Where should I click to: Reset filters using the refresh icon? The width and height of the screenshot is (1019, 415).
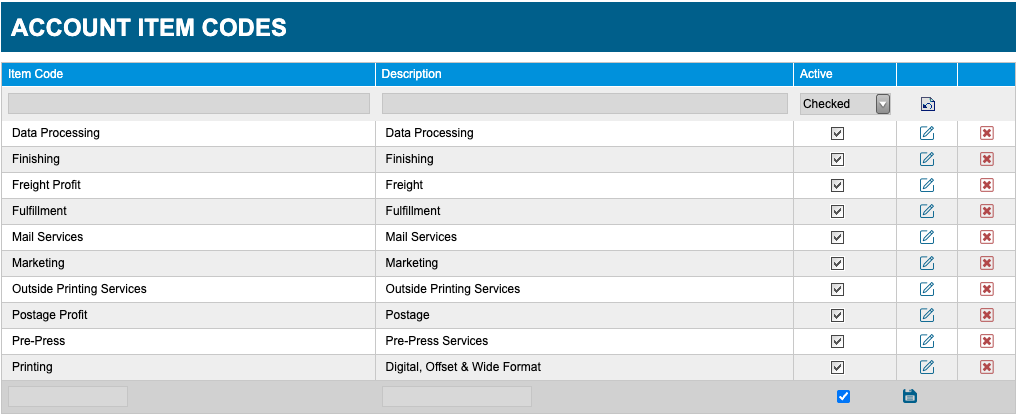(927, 104)
